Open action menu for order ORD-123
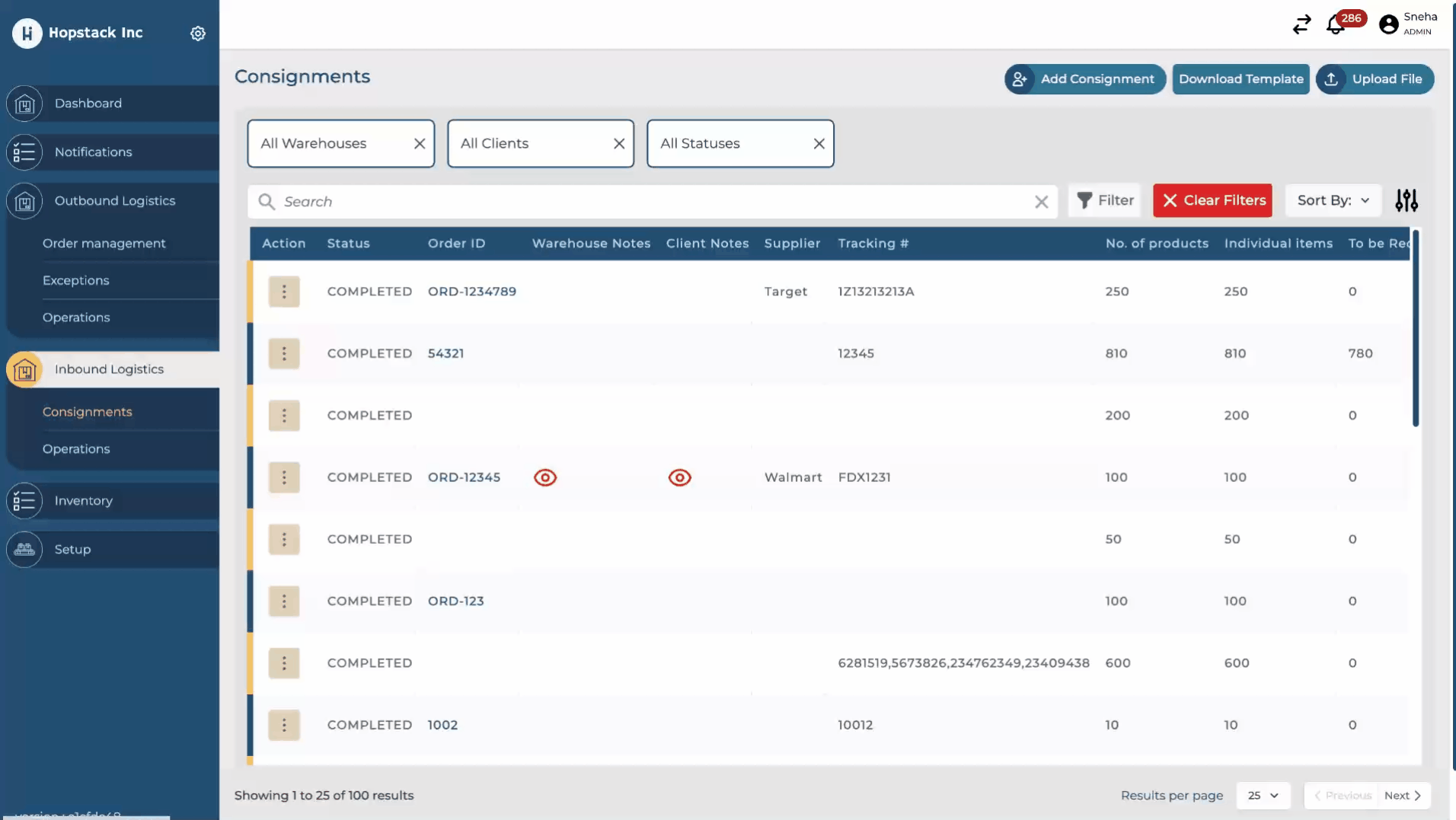The image size is (1456, 820). [x=284, y=601]
